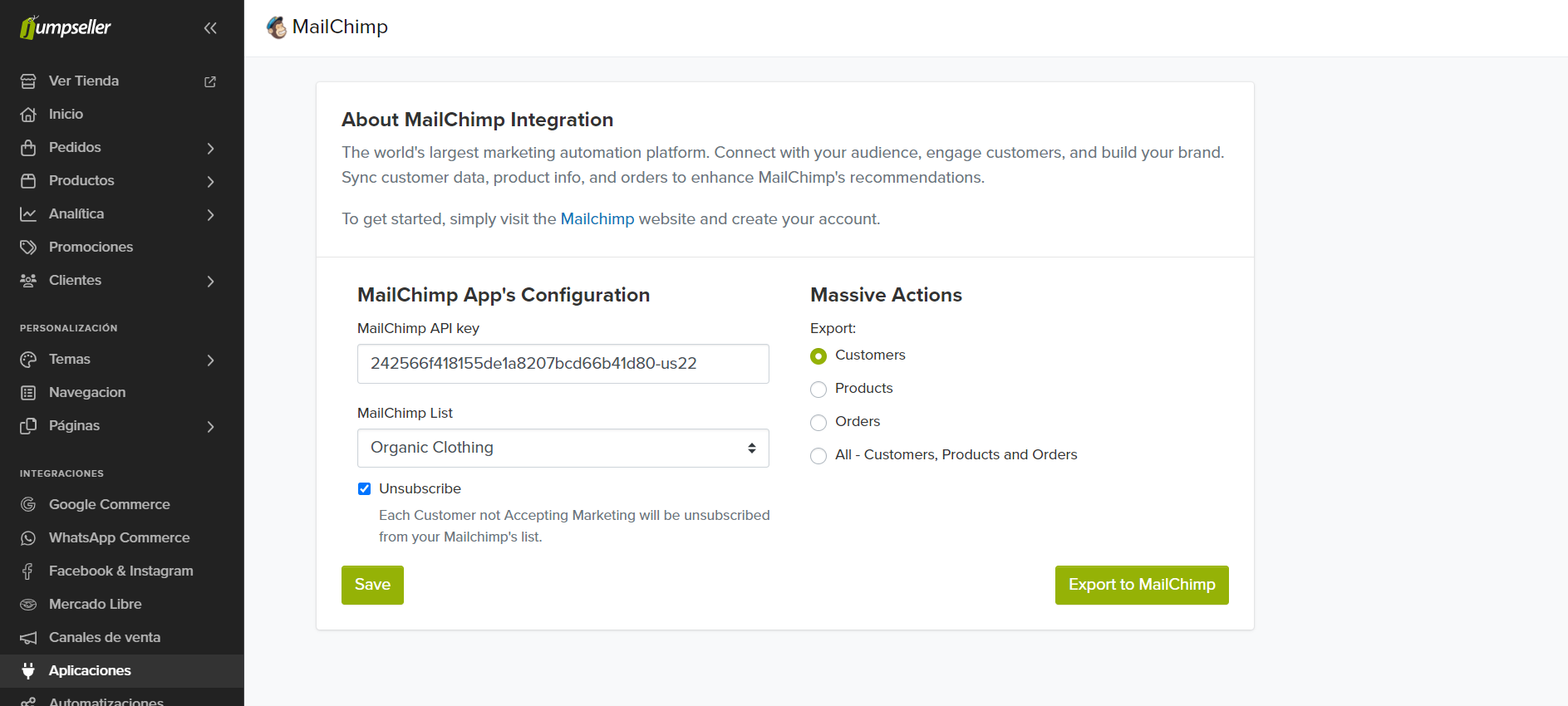Click the Jumpseller logo
This screenshot has height=706, width=1568.
(x=66, y=27)
